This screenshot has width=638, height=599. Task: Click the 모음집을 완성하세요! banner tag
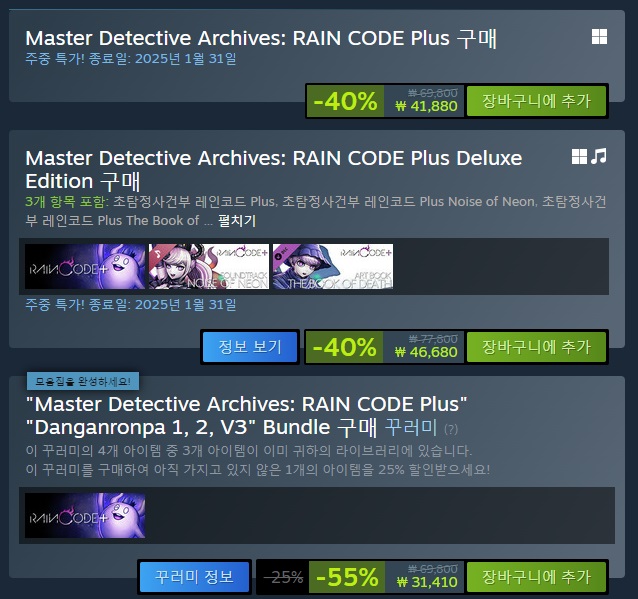pos(83,381)
